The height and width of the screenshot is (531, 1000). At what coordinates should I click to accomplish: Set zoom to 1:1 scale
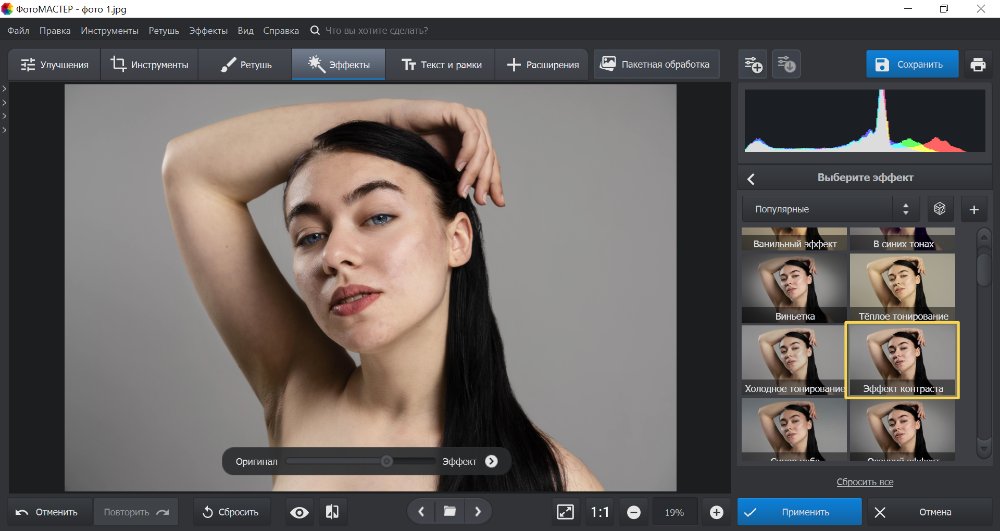point(600,512)
